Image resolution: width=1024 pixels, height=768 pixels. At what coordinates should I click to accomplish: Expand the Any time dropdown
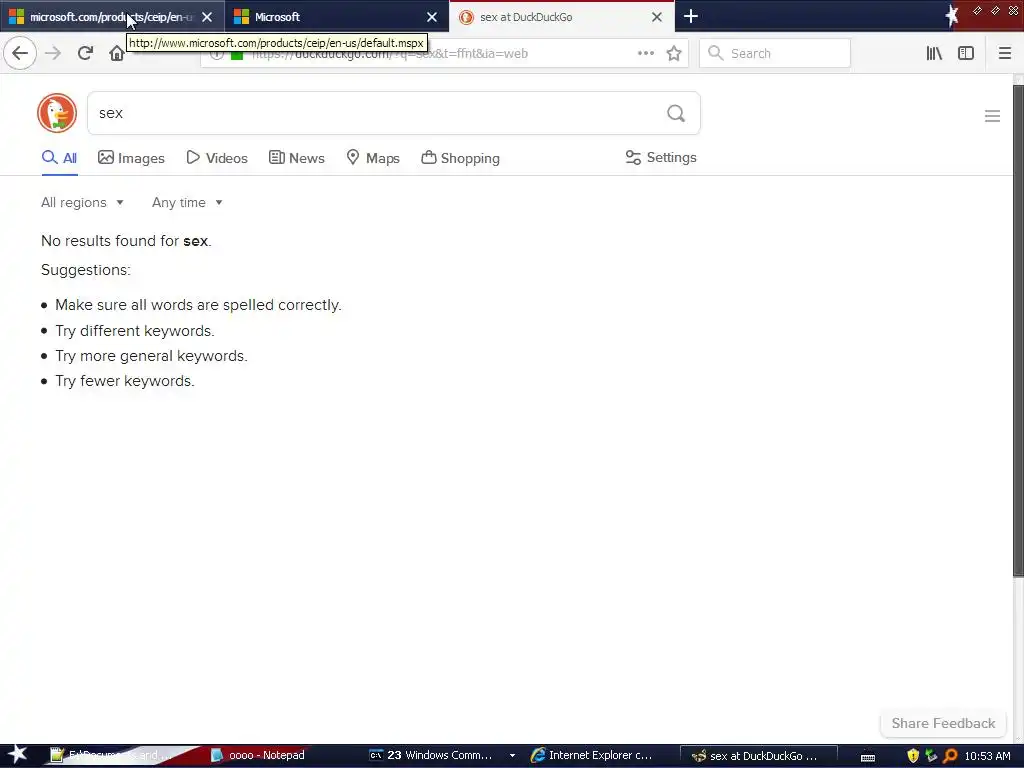(x=187, y=202)
